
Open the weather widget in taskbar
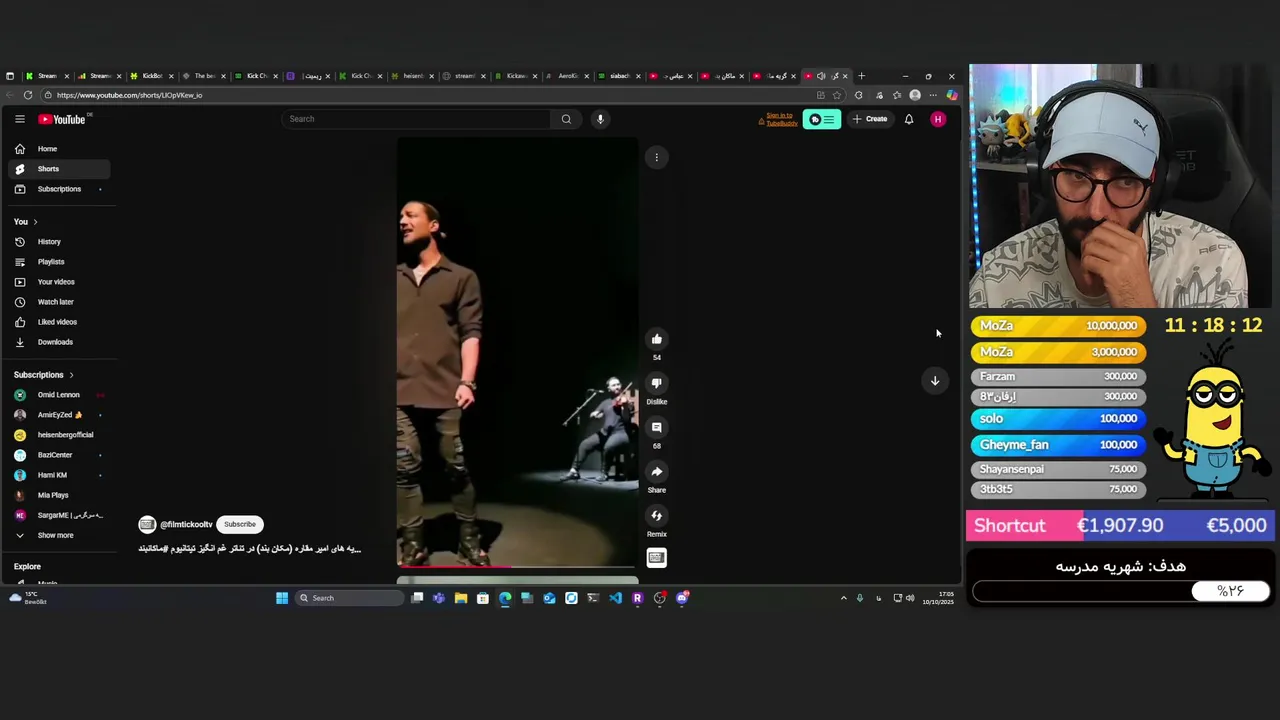[x=28, y=598]
